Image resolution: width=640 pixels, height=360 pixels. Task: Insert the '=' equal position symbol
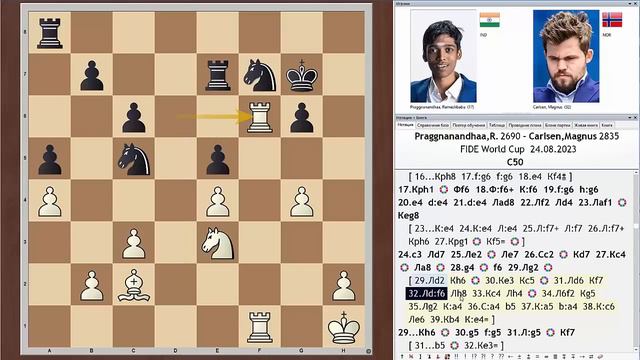tap(537, 356)
